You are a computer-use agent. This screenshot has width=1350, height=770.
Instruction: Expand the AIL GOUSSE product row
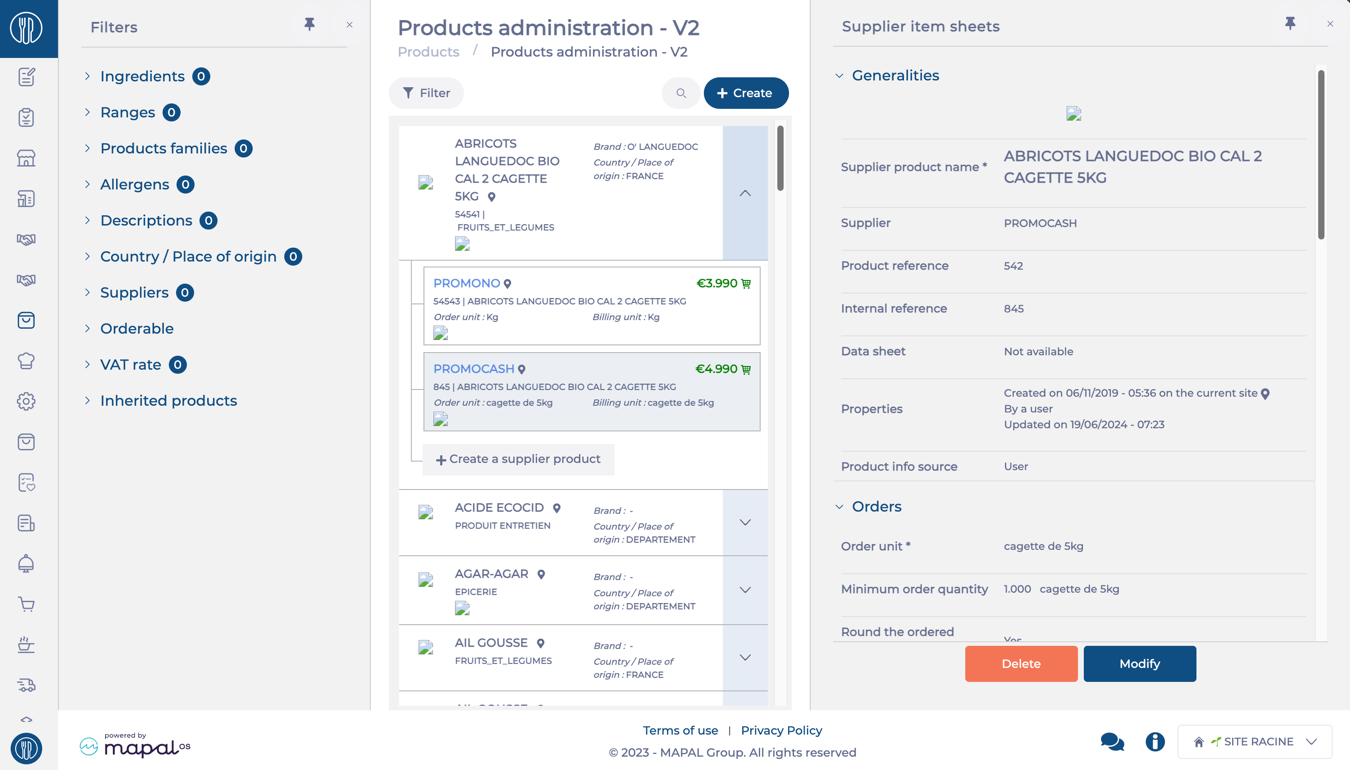point(745,657)
